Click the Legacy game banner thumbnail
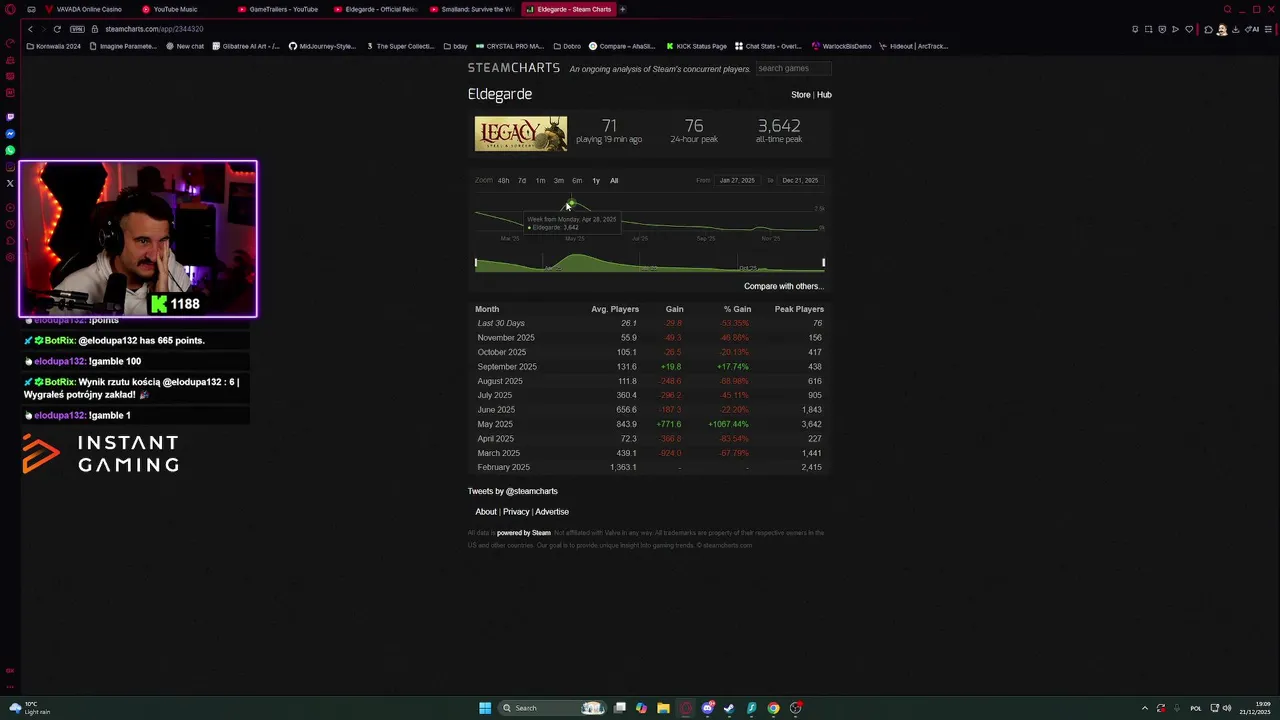The width and height of the screenshot is (1280, 720). click(x=521, y=134)
